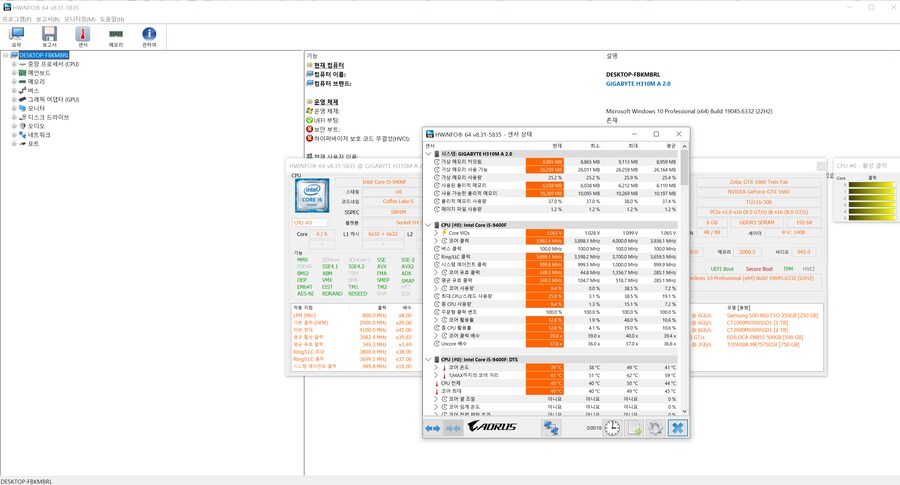Expand the 그래픽 어댑터 (GPU) tree node

tap(14, 100)
